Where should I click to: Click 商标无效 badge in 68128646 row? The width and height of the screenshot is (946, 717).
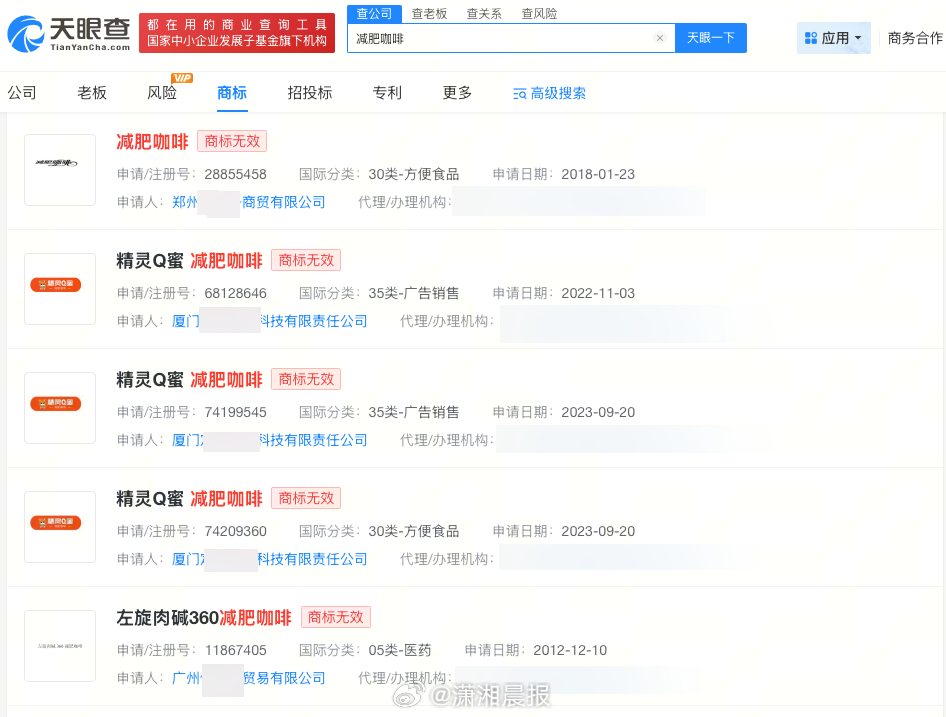pos(306,260)
